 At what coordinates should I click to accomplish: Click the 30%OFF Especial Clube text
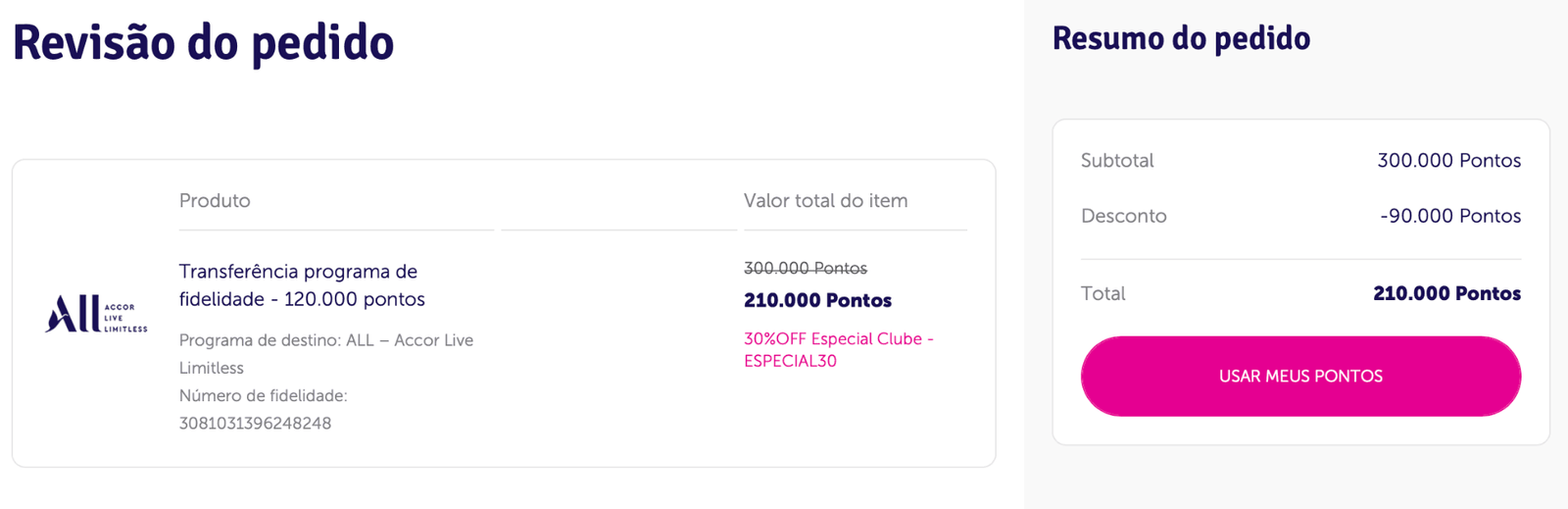[x=838, y=338]
